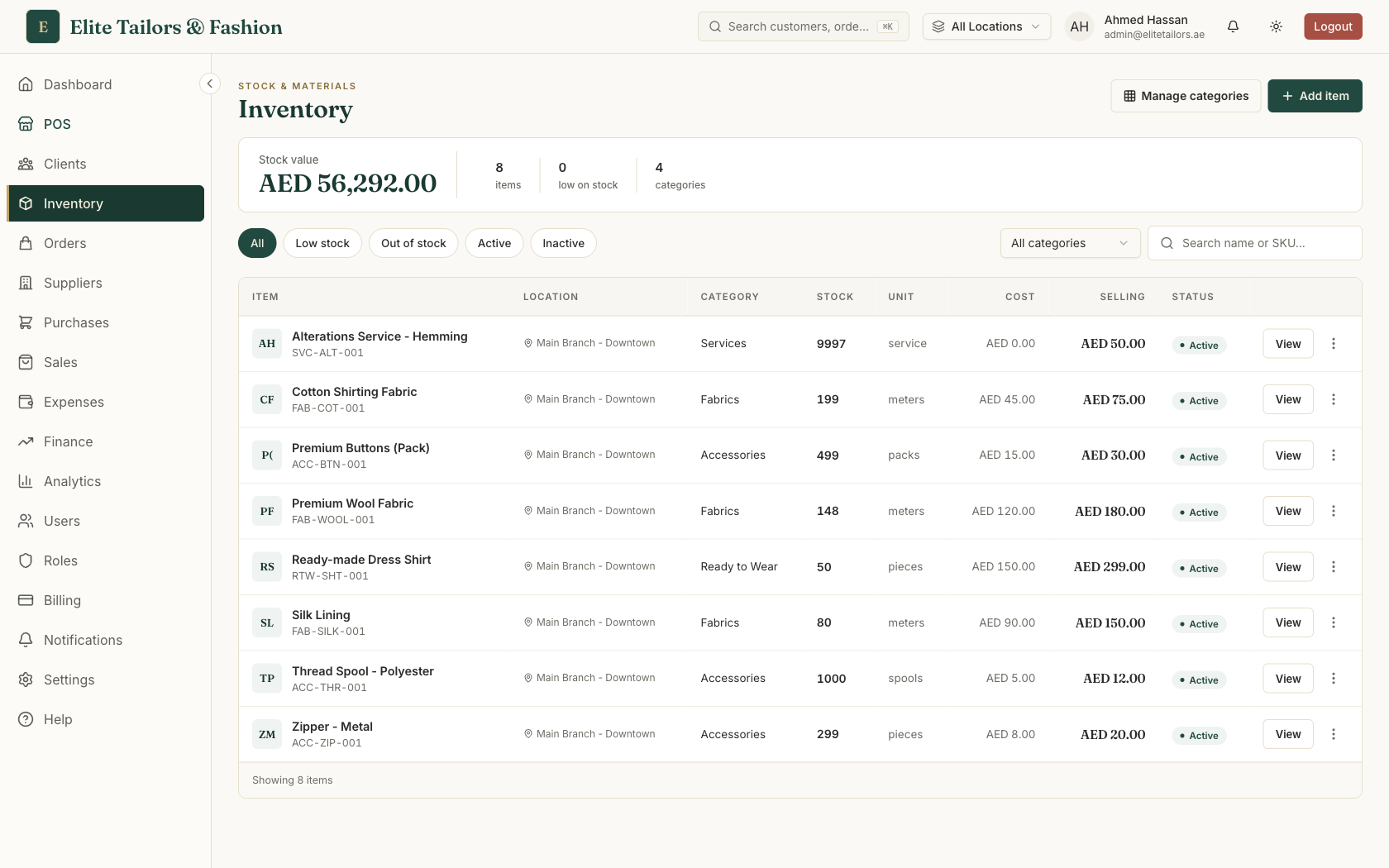This screenshot has width=1389, height=868.
Task: Open Roles in the sidebar
Action: (106, 560)
